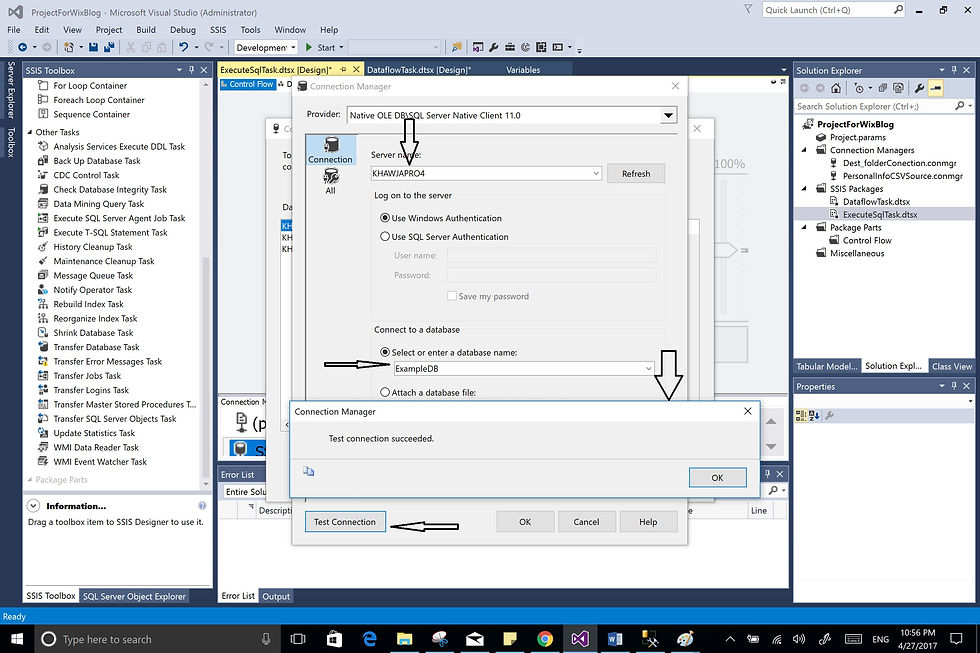Switch to the Output tab

(x=276, y=596)
